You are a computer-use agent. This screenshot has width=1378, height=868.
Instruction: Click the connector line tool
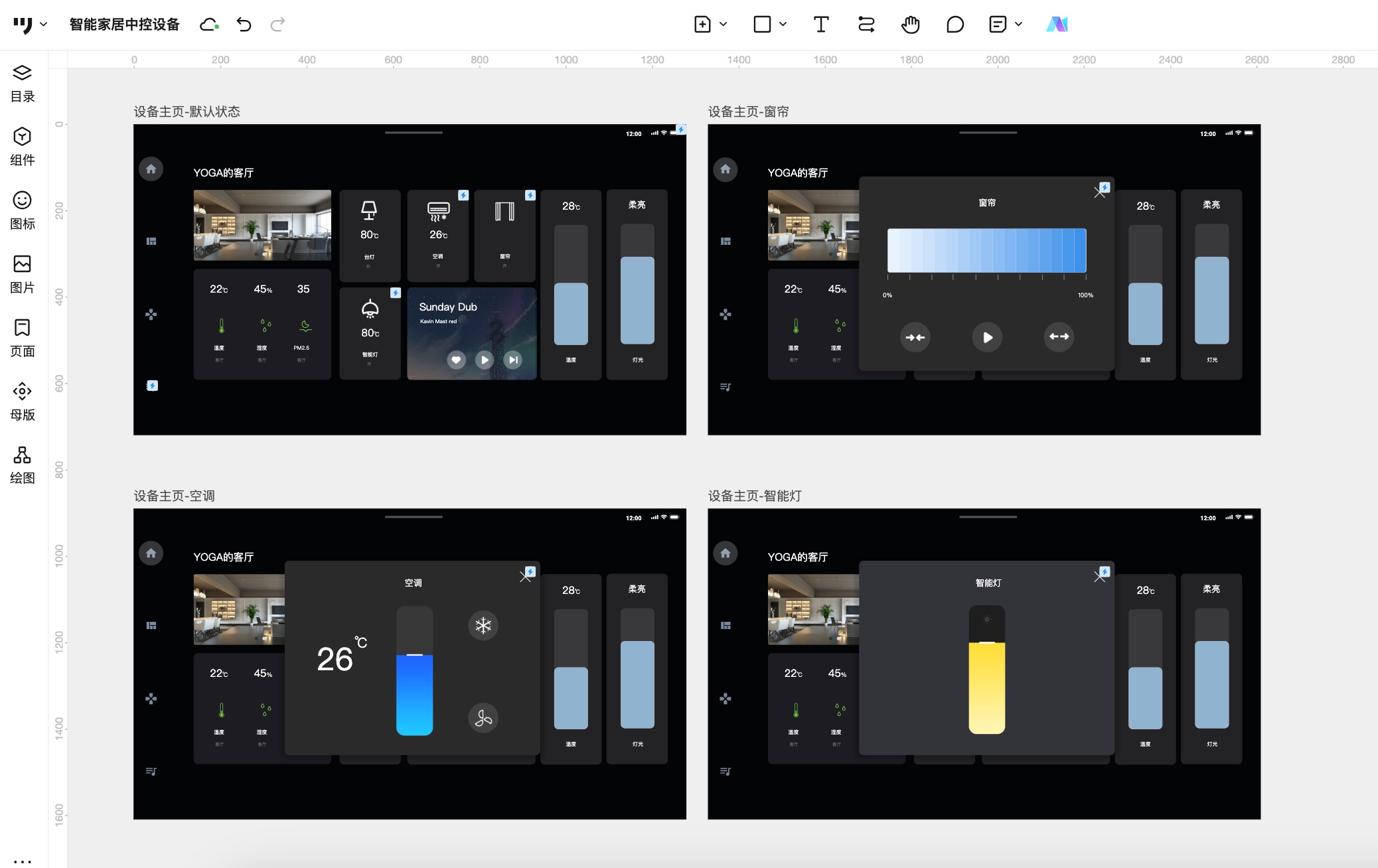point(866,25)
